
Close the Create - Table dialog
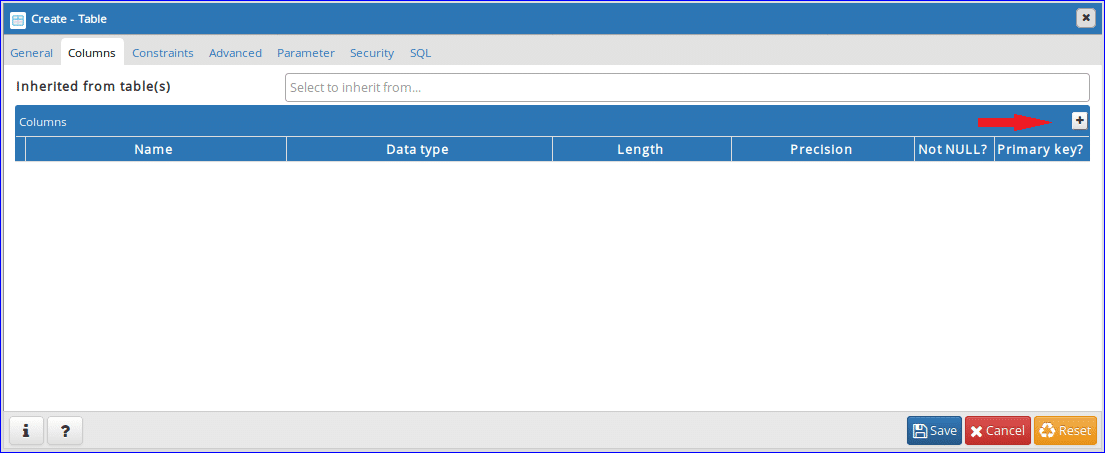[x=1085, y=18]
